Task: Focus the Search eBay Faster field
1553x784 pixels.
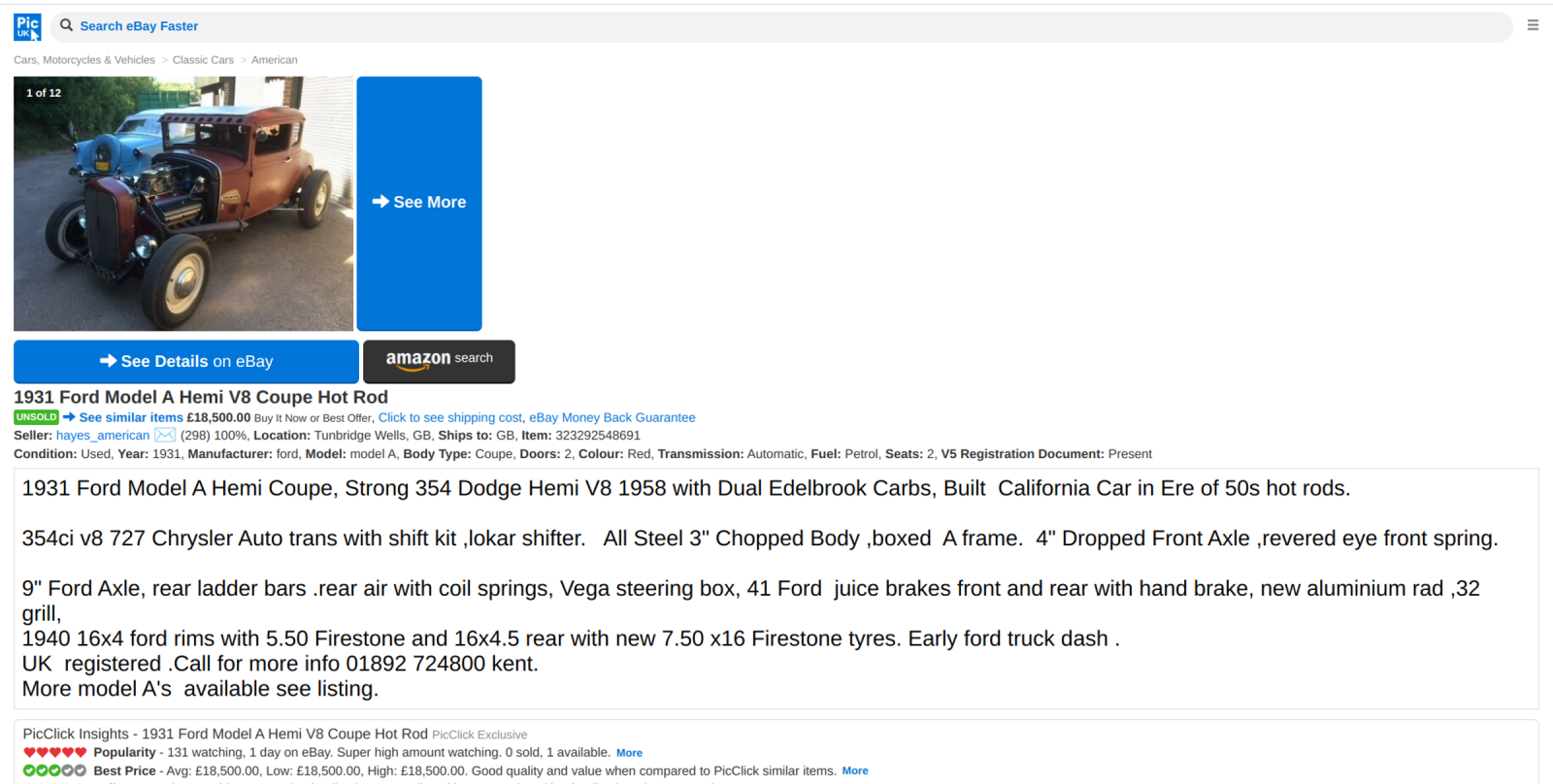Action: tap(776, 26)
